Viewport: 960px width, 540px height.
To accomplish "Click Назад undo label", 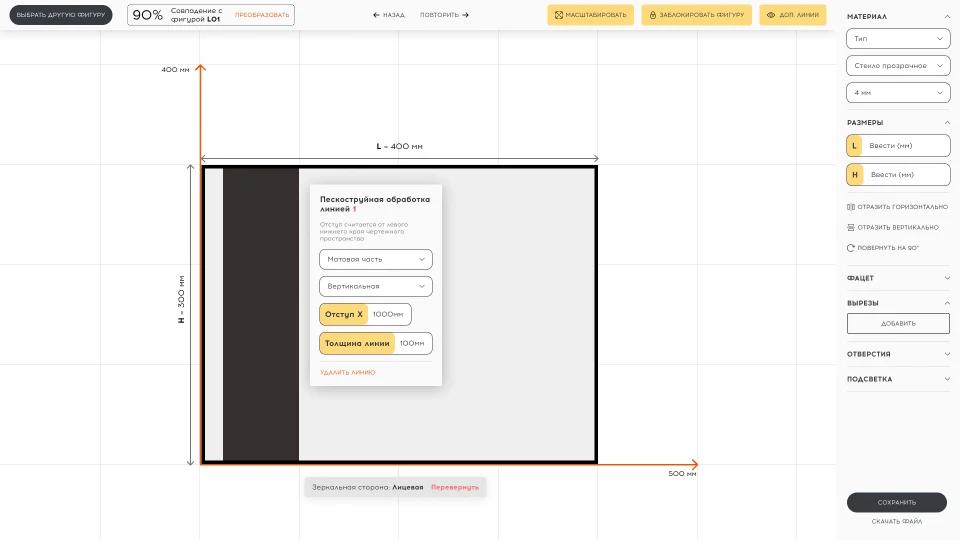I will [394, 15].
